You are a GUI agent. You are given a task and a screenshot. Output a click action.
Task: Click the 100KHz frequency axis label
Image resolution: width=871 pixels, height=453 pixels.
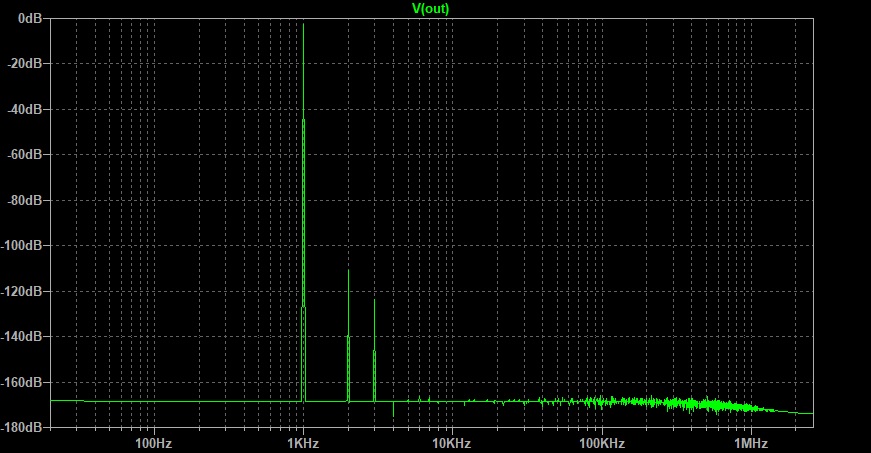602,444
